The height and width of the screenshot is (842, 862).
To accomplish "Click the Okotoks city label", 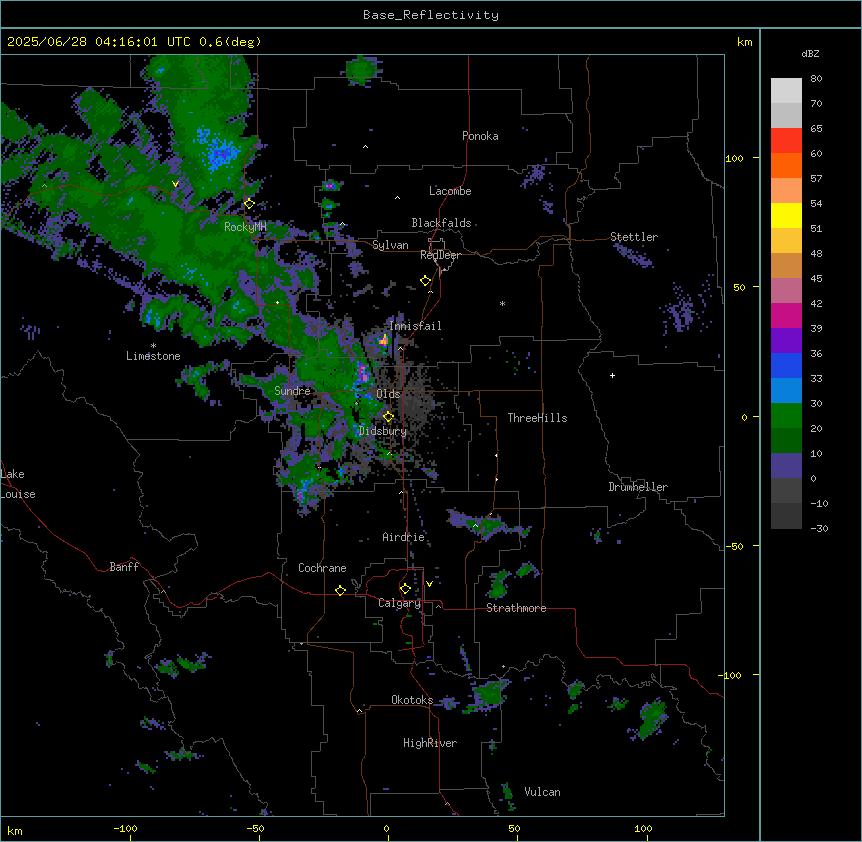I will point(412,700).
